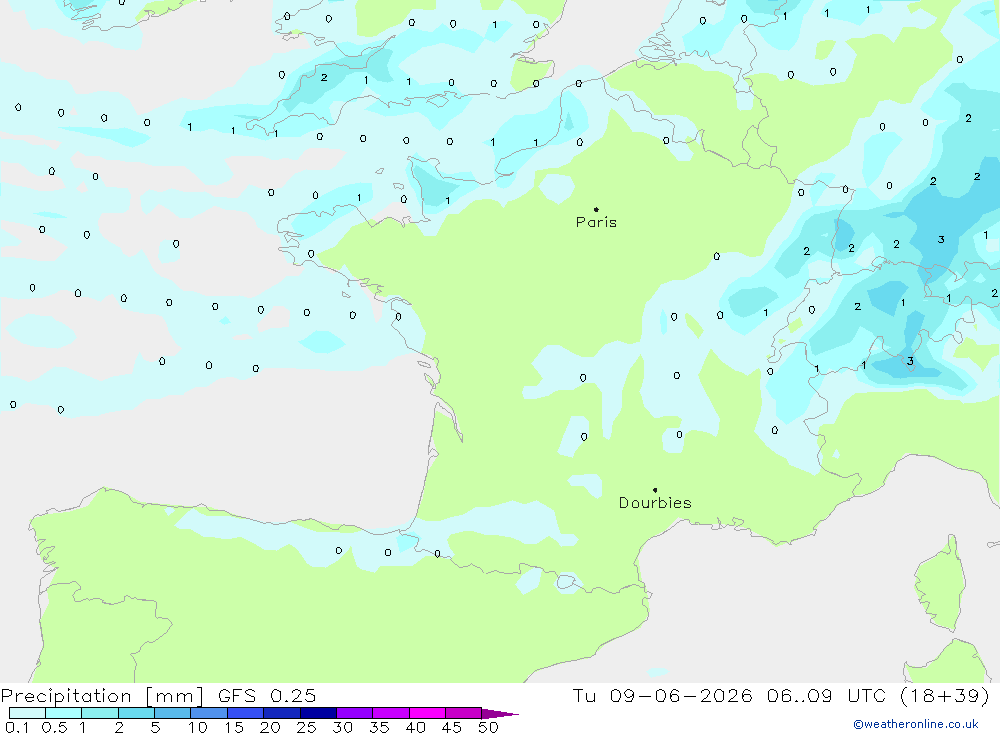The width and height of the screenshot is (1000, 733).
Task: Pick the 45–50 mm legend swatch
Action: tap(464, 713)
